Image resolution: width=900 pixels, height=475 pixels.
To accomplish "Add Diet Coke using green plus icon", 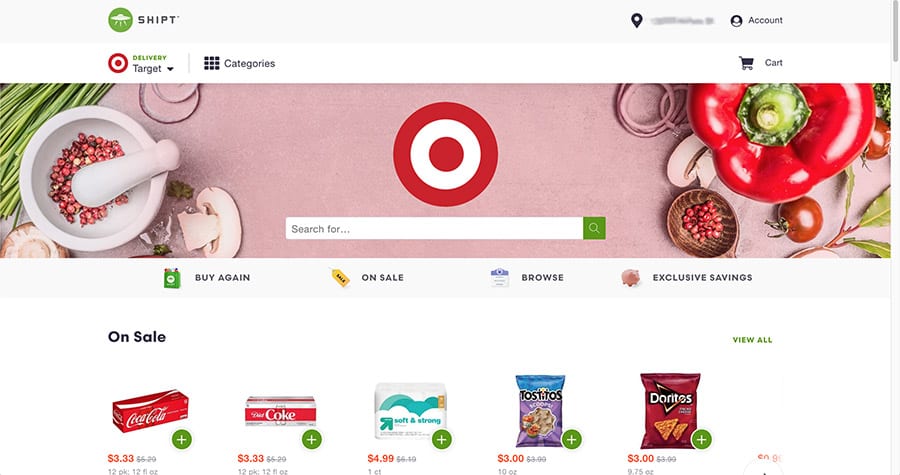I will coord(312,440).
